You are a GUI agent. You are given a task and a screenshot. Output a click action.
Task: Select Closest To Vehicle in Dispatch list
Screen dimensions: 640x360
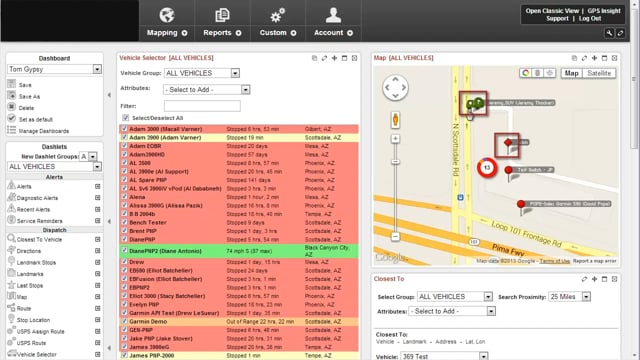39,240
